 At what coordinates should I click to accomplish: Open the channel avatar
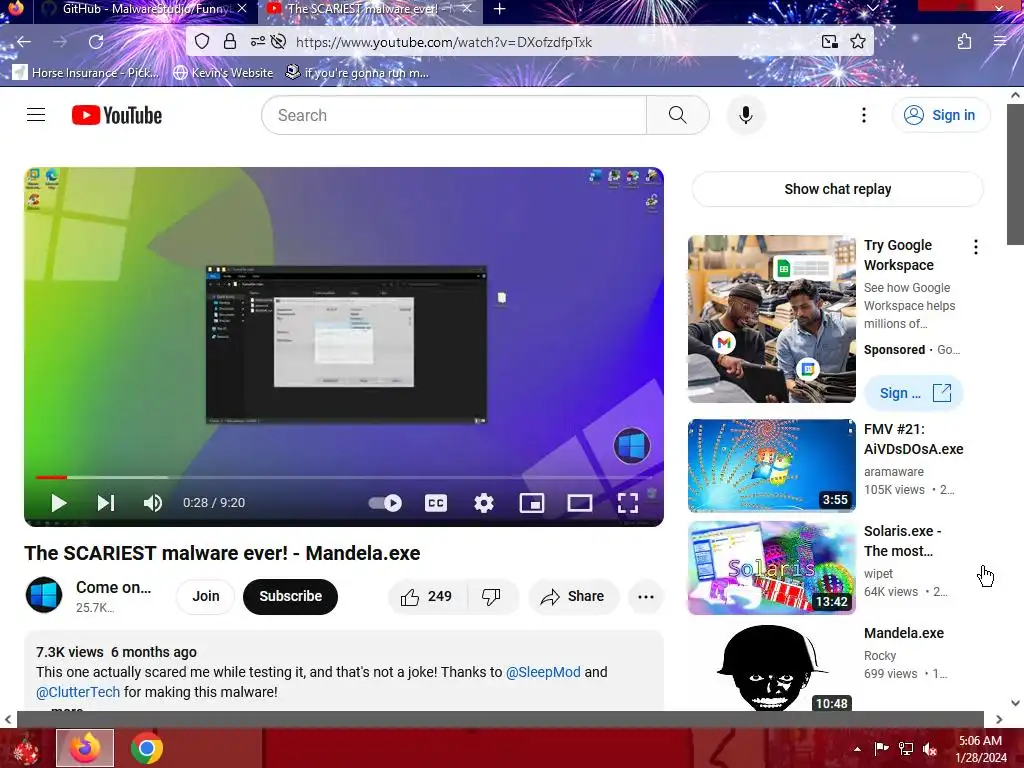coord(44,595)
